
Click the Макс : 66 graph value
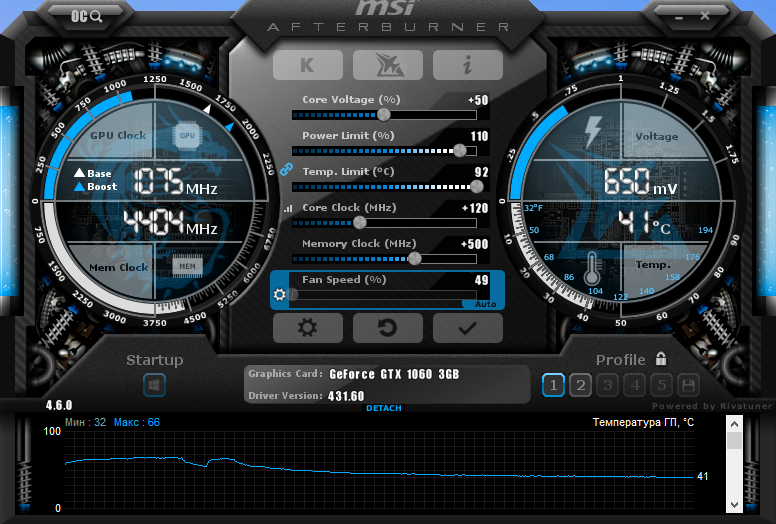pyautogui.click(x=137, y=422)
